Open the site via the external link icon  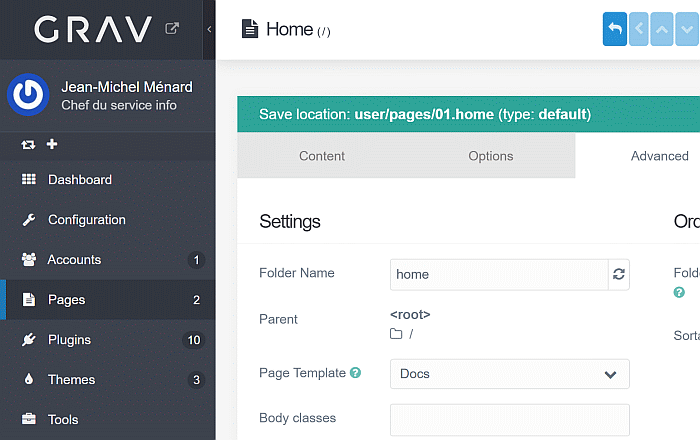(x=172, y=29)
